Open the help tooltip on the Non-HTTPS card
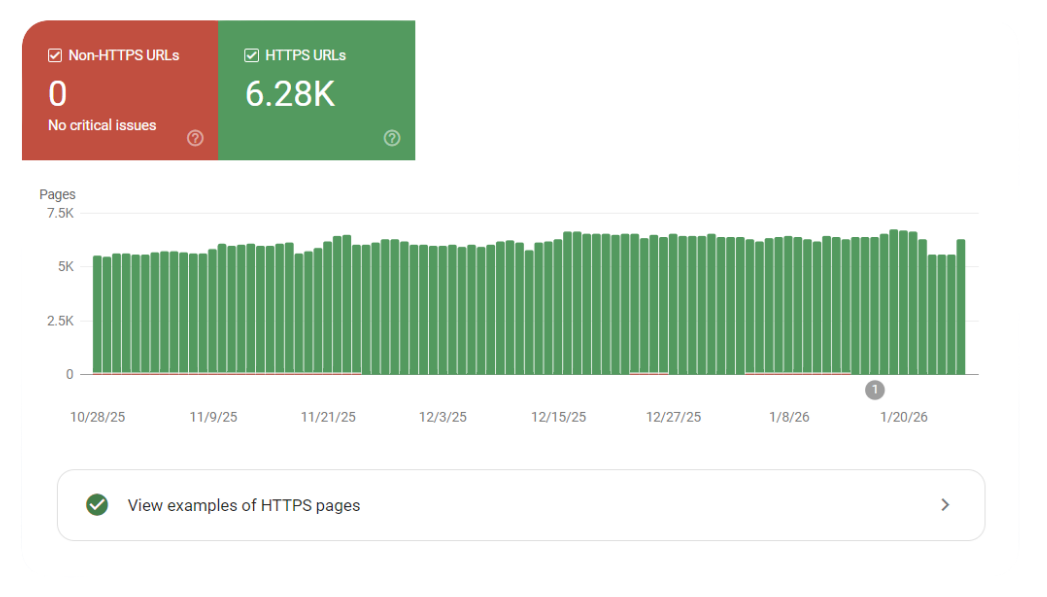Viewport: 1047px width, 597px height. 196,138
